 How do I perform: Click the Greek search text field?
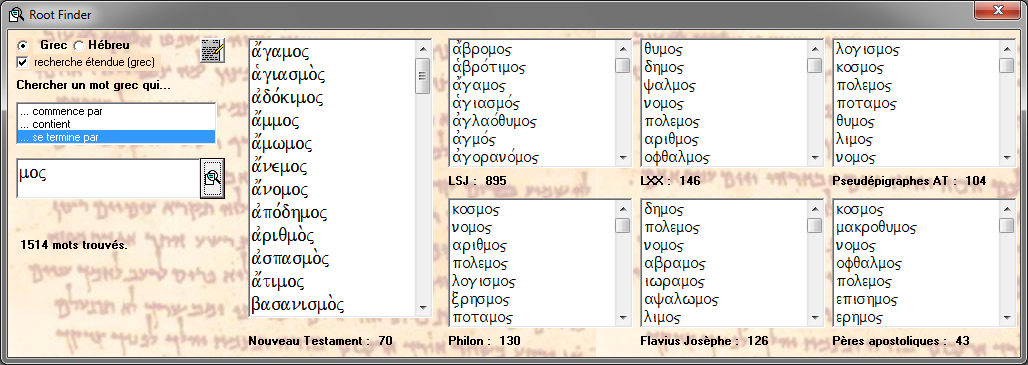pos(108,178)
